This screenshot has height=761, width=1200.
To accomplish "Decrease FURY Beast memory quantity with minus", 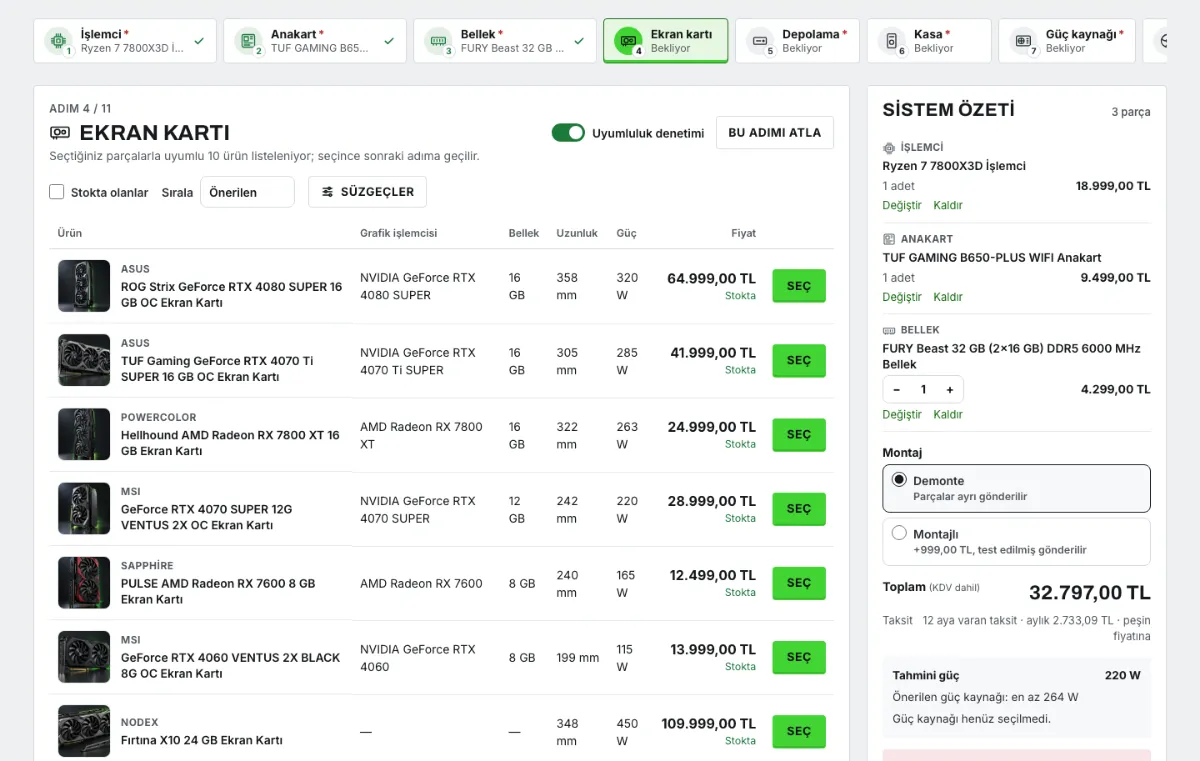I will (x=897, y=390).
